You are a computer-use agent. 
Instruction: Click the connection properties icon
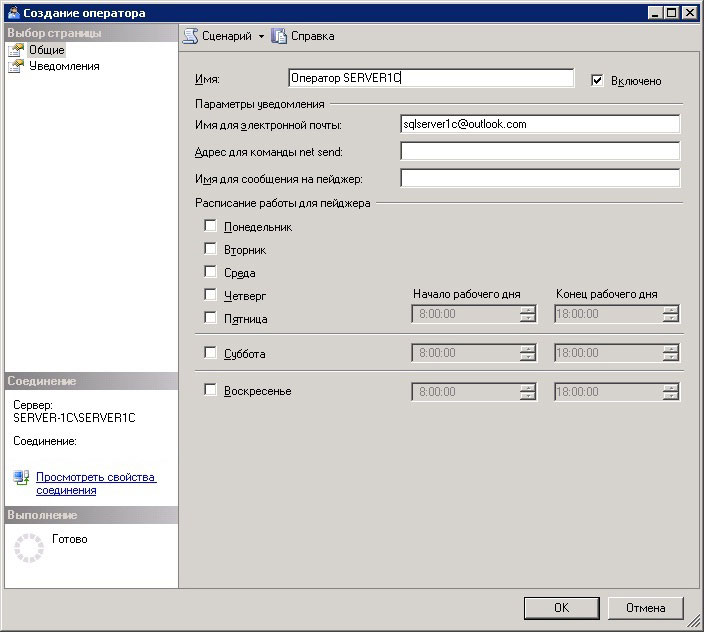(x=22, y=478)
